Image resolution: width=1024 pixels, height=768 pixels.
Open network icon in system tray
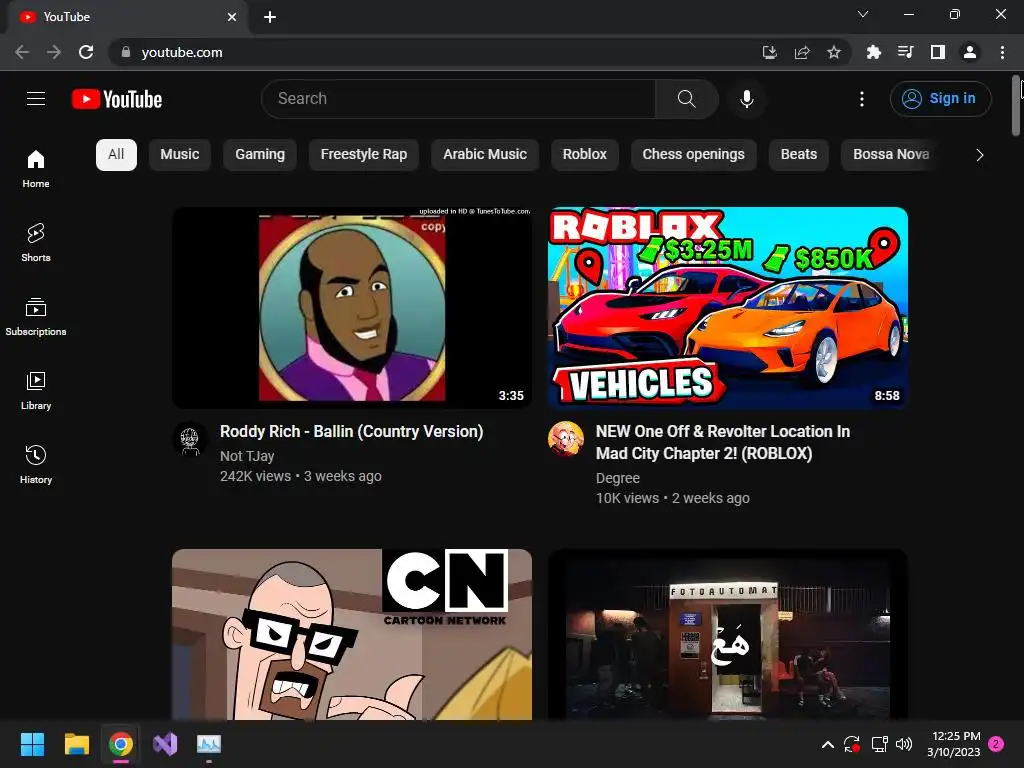pos(879,744)
